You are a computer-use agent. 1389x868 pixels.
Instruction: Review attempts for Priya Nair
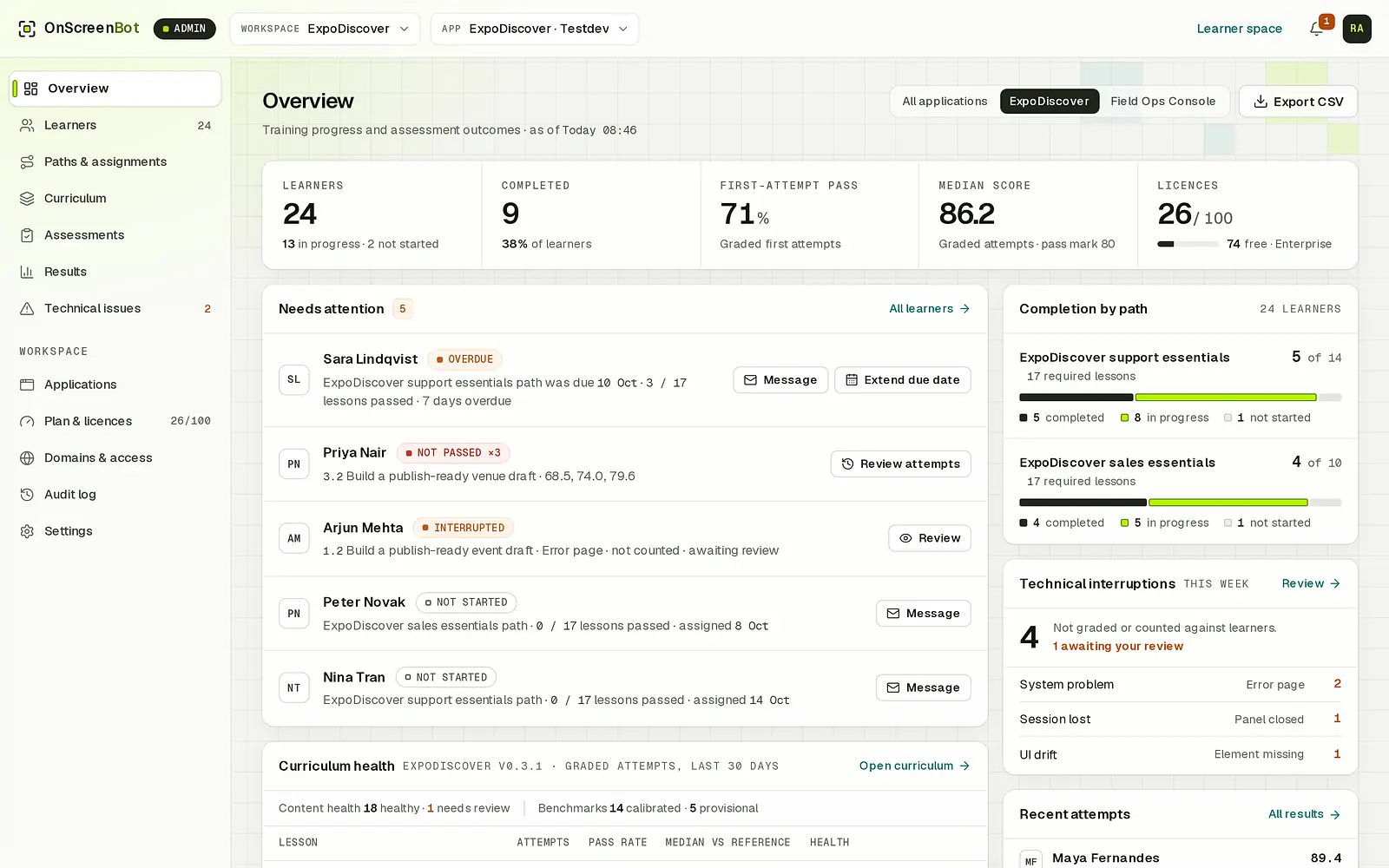click(x=901, y=464)
